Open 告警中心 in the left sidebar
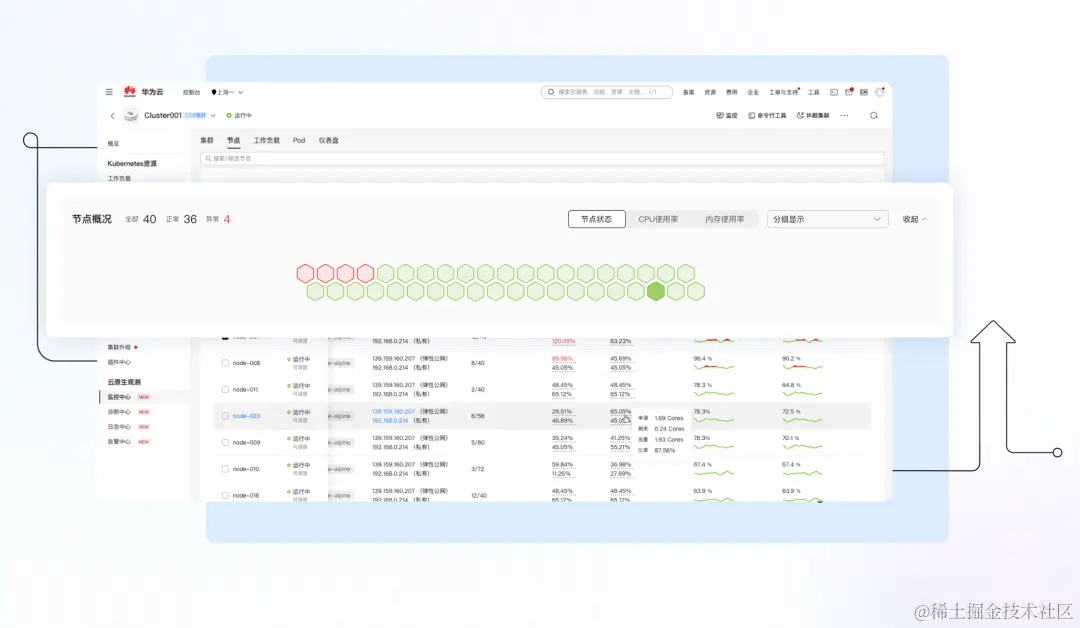 pos(119,442)
